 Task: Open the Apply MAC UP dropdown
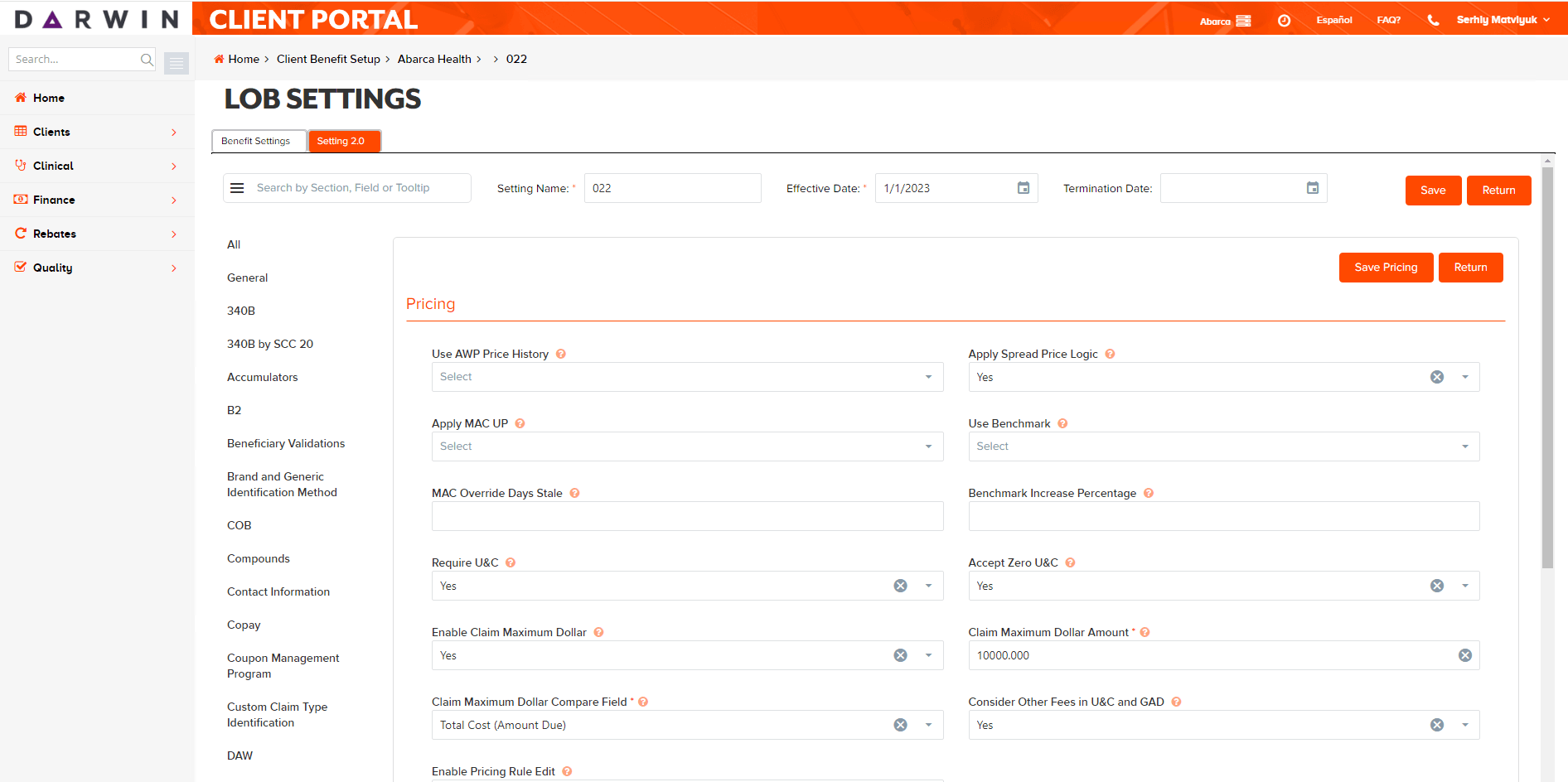click(x=687, y=447)
